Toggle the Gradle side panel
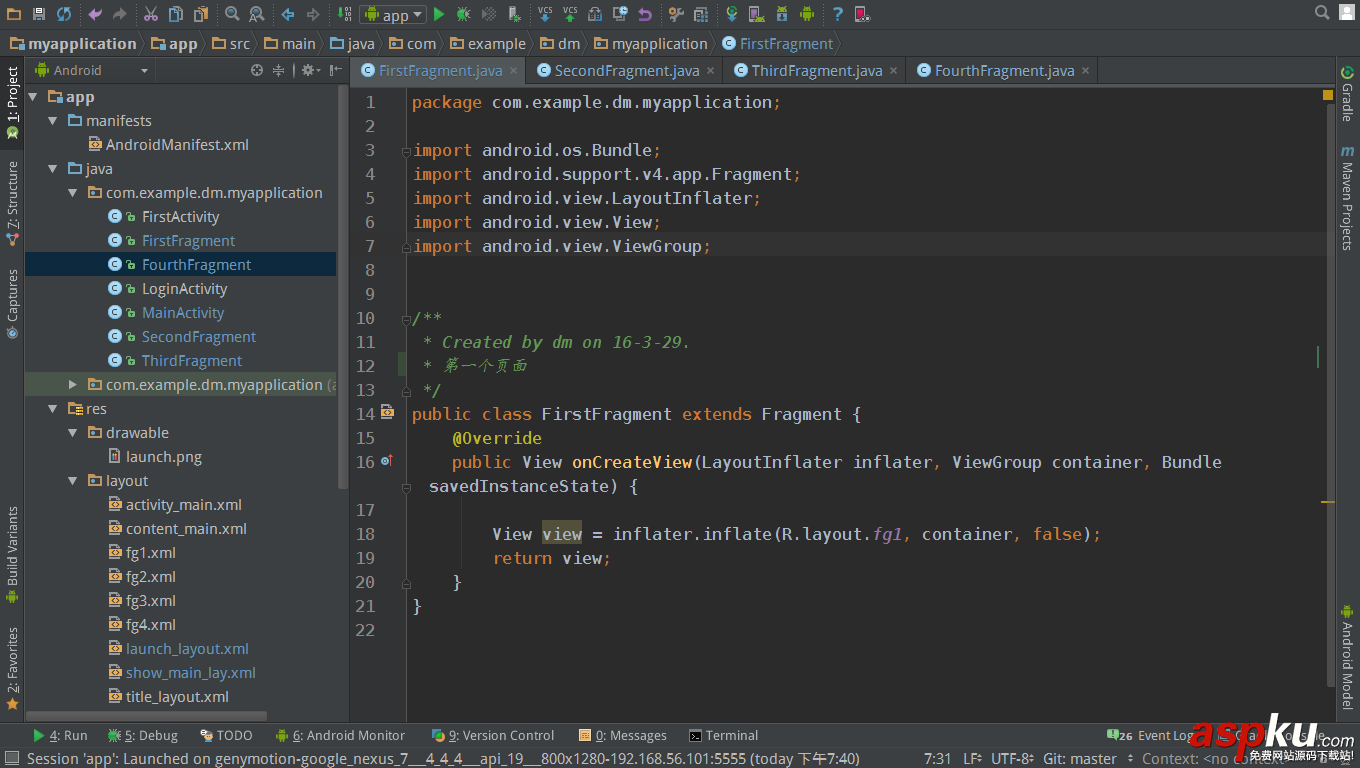The width and height of the screenshot is (1360, 768). point(1347,93)
